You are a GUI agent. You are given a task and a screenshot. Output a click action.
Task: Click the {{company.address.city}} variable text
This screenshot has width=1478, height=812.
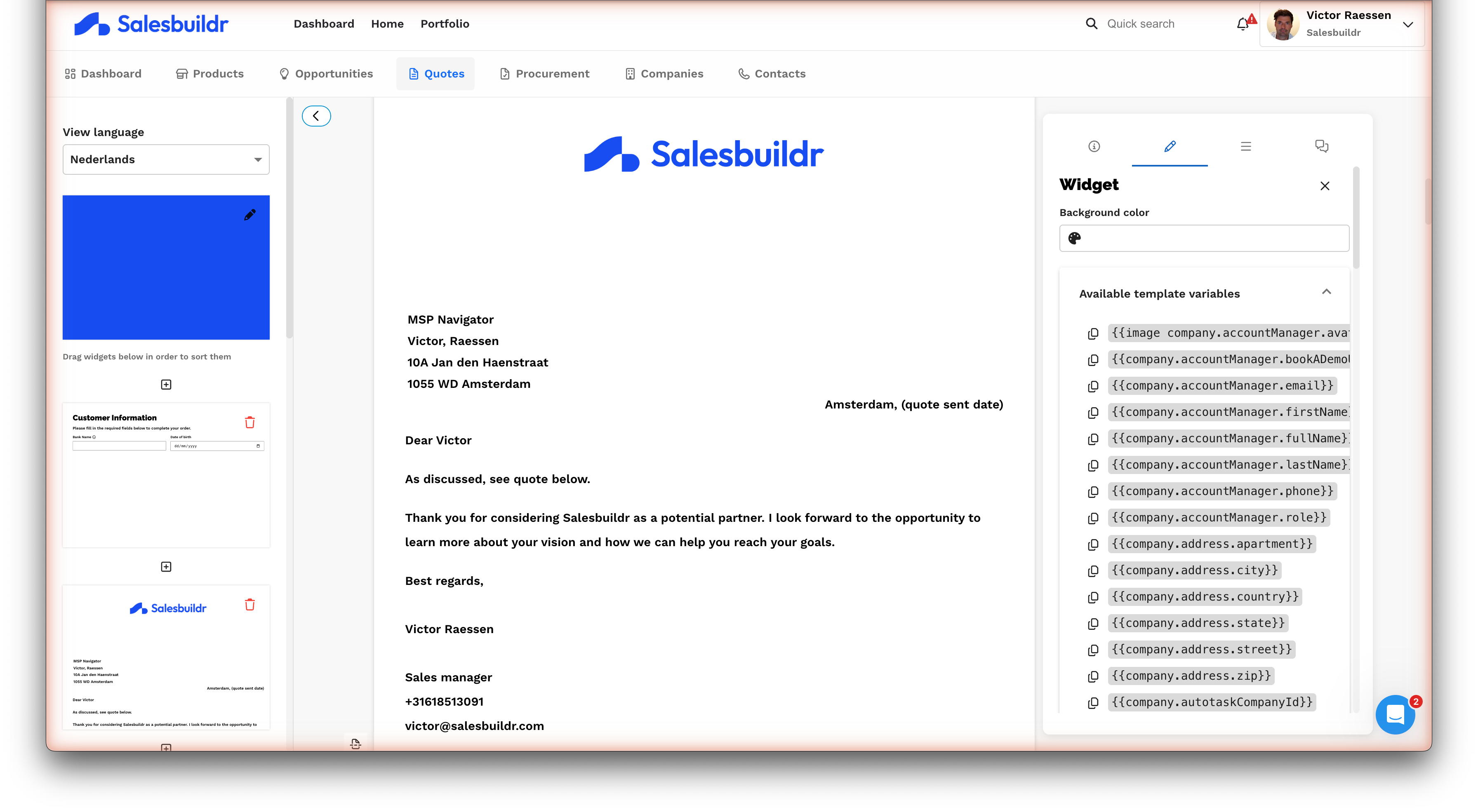click(1195, 570)
